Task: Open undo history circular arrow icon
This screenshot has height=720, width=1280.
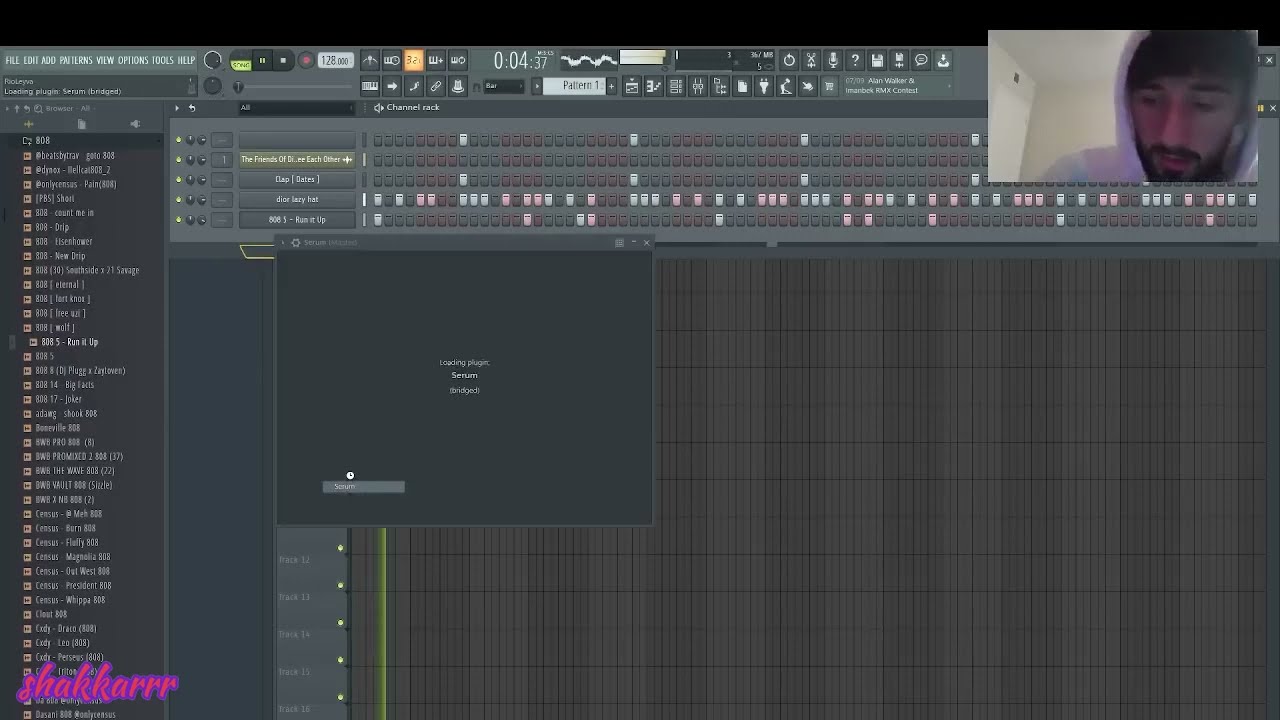Action: tap(789, 60)
